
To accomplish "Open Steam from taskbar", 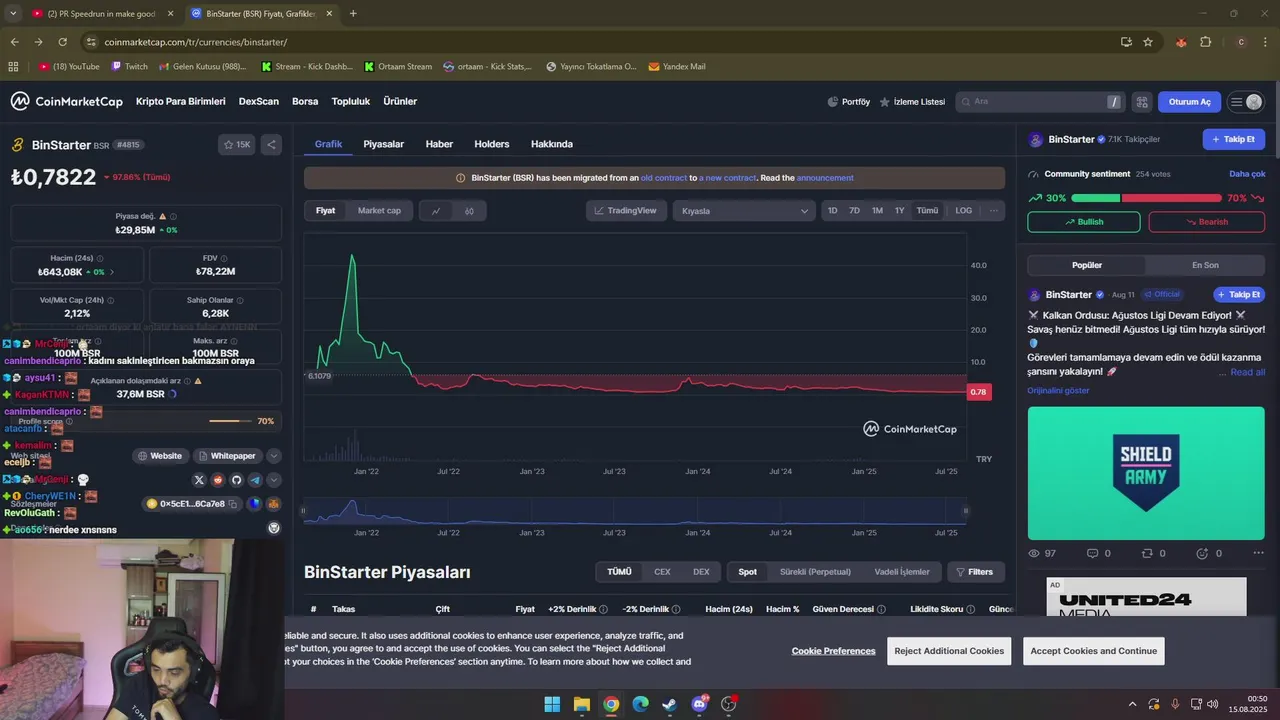I will click(669, 704).
